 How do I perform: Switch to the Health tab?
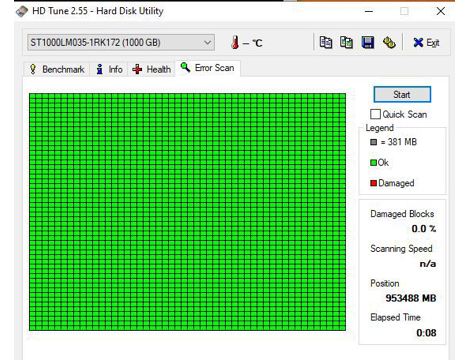coord(152,69)
